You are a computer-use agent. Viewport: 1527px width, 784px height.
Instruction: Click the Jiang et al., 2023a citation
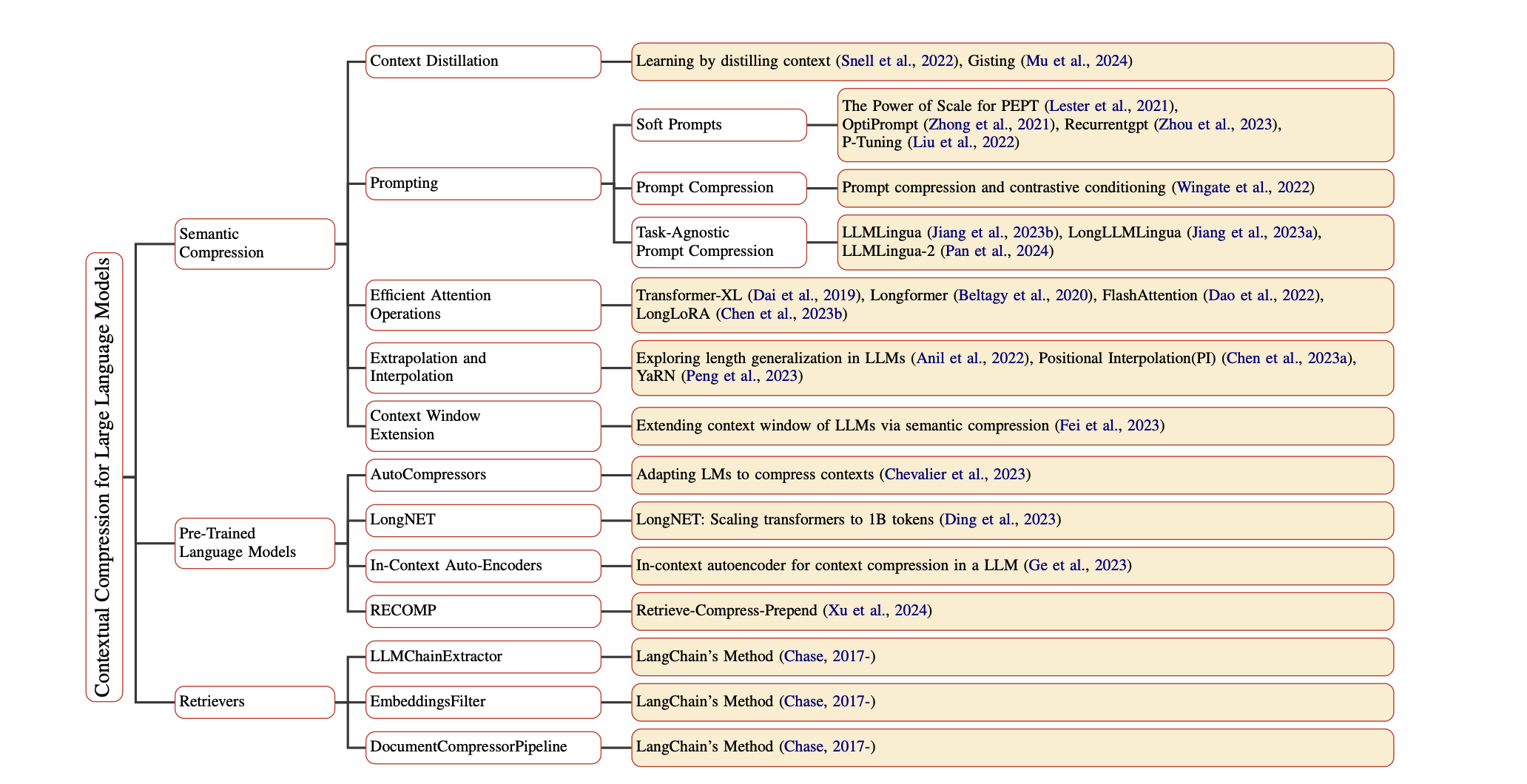coord(1253,233)
